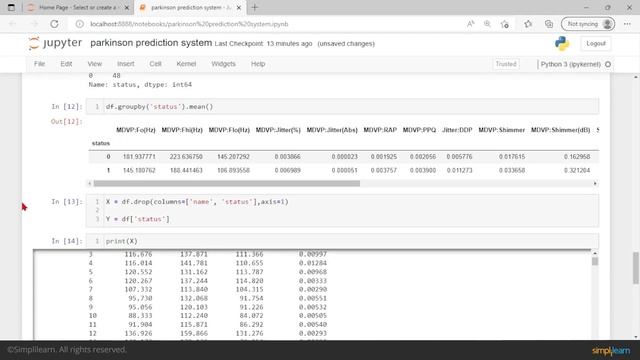Click the 0.321204 value in row 1
640x360 pixels.
click(x=577, y=170)
